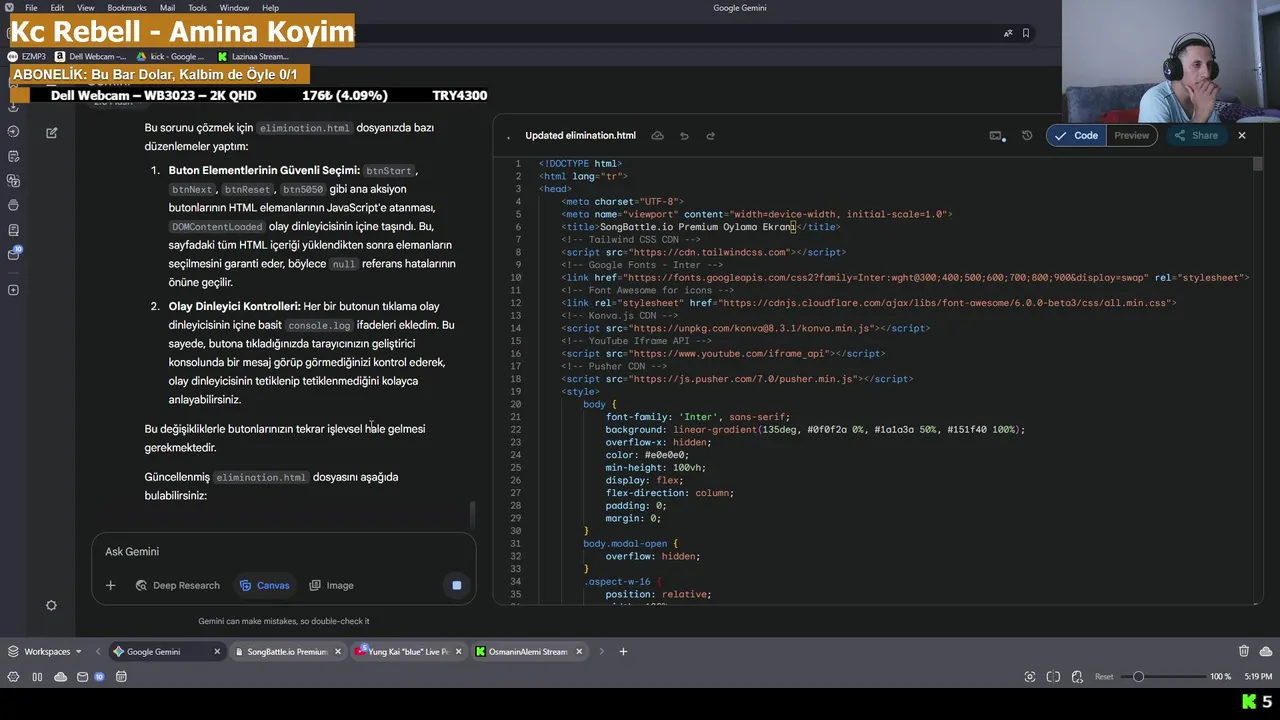Open sidebar settings gear
This screenshot has height=720, width=1280.
[x=52, y=605]
